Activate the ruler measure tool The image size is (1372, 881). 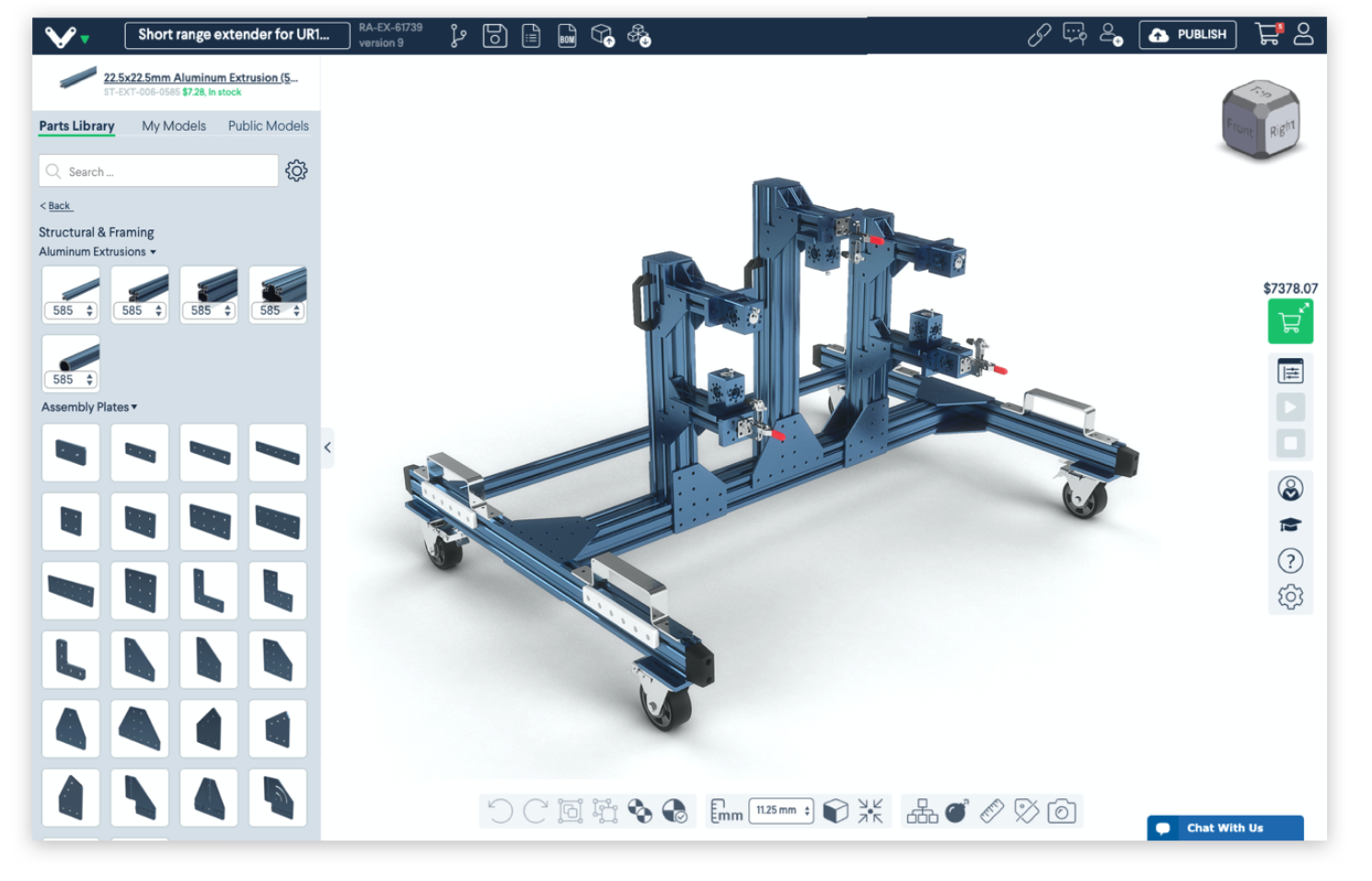(992, 811)
